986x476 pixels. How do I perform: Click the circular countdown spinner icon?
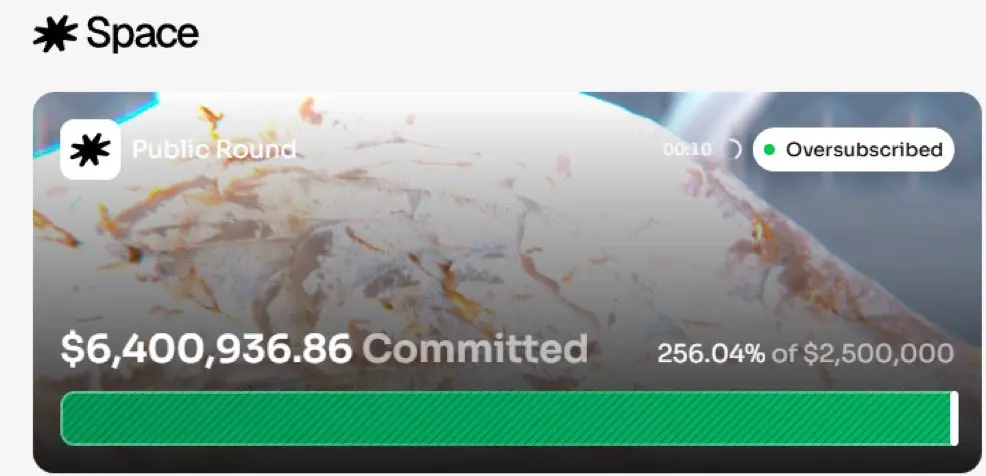pyautogui.click(x=734, y=150)
